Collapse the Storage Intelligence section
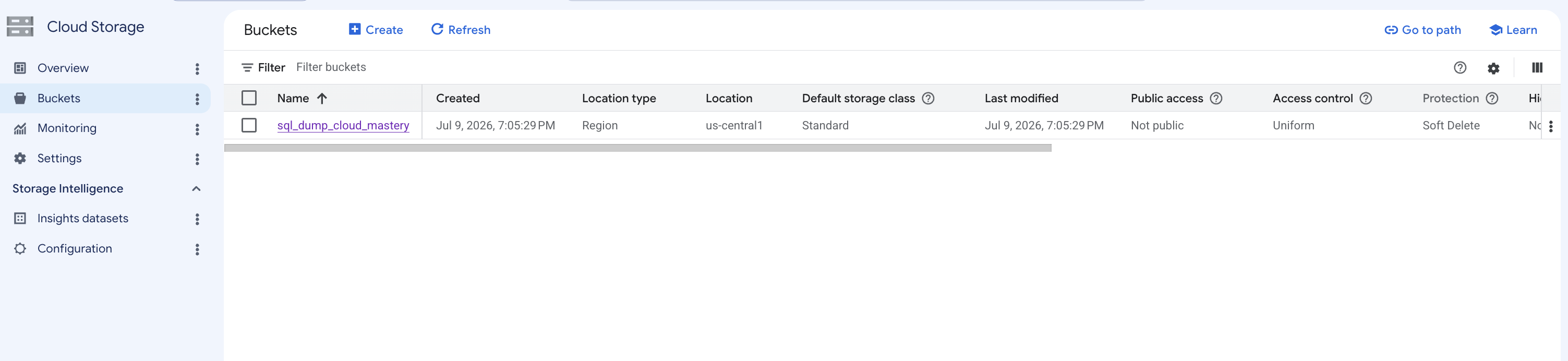This screenshot has width=1568, height=361. click(196, 189)
